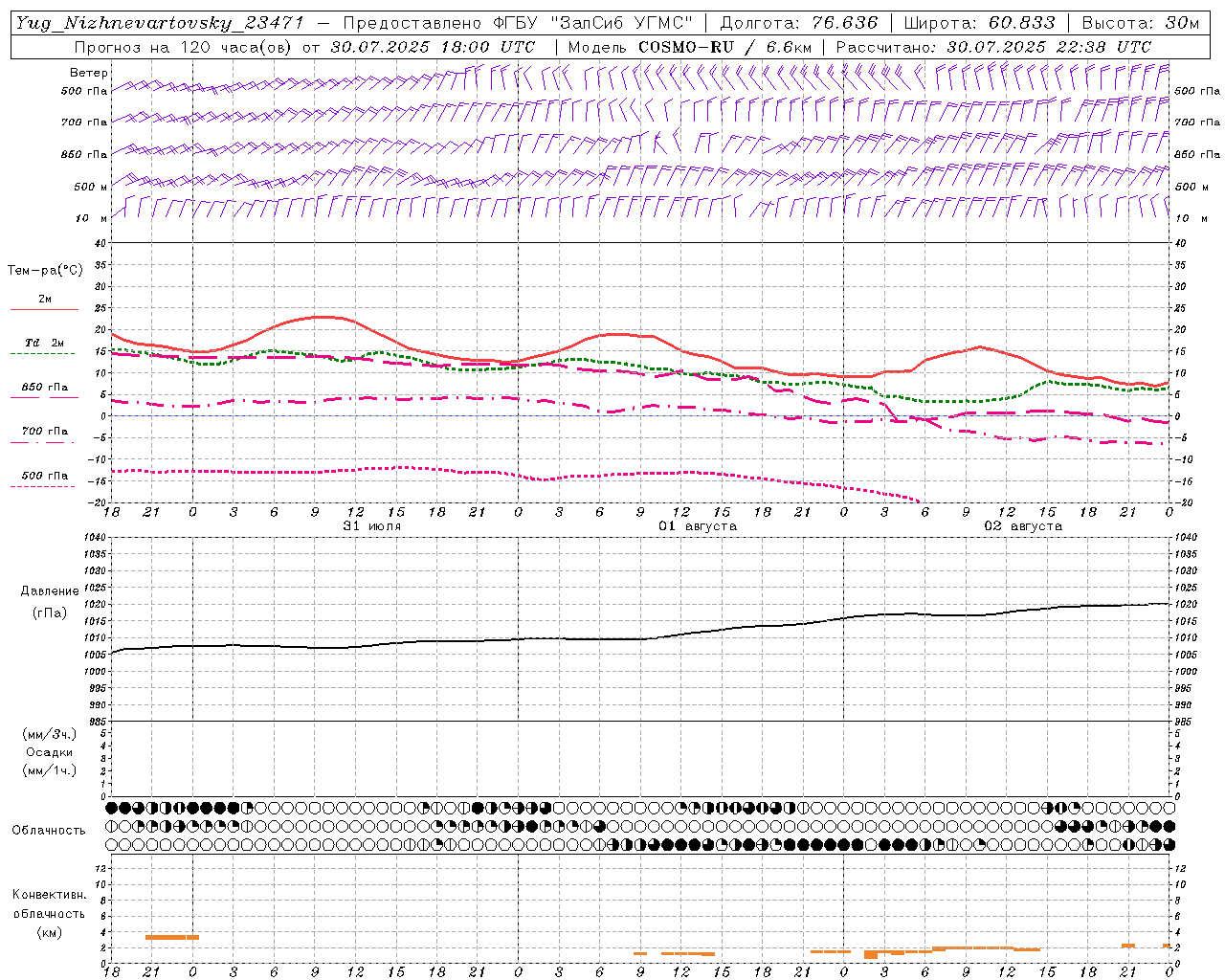
Task: Click the (км) unit label under convective cloudiness
Action: (x=50, y=932)
